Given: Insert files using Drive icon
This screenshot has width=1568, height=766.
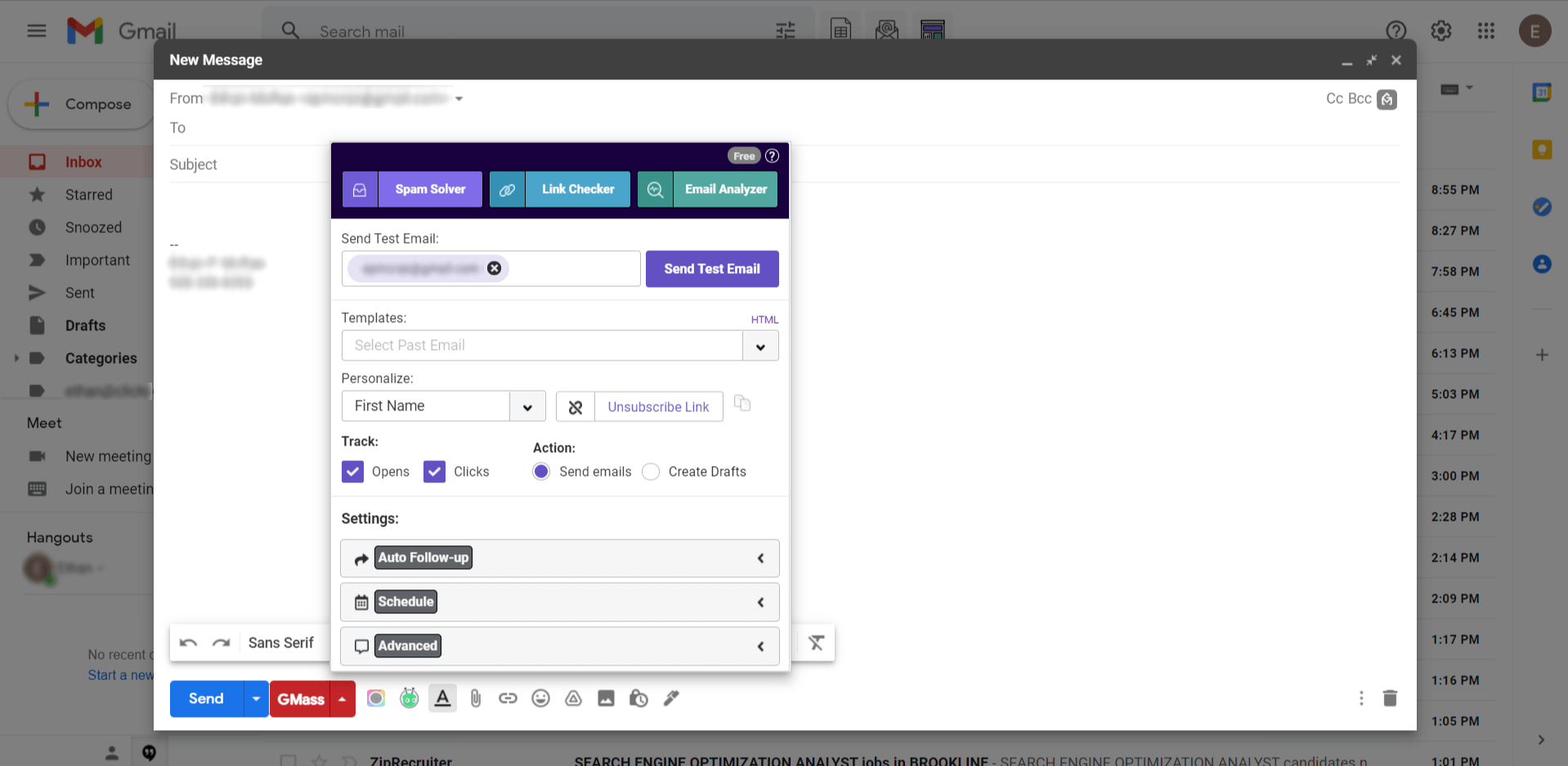Looking at the screenshot, I should pos(573,698).
